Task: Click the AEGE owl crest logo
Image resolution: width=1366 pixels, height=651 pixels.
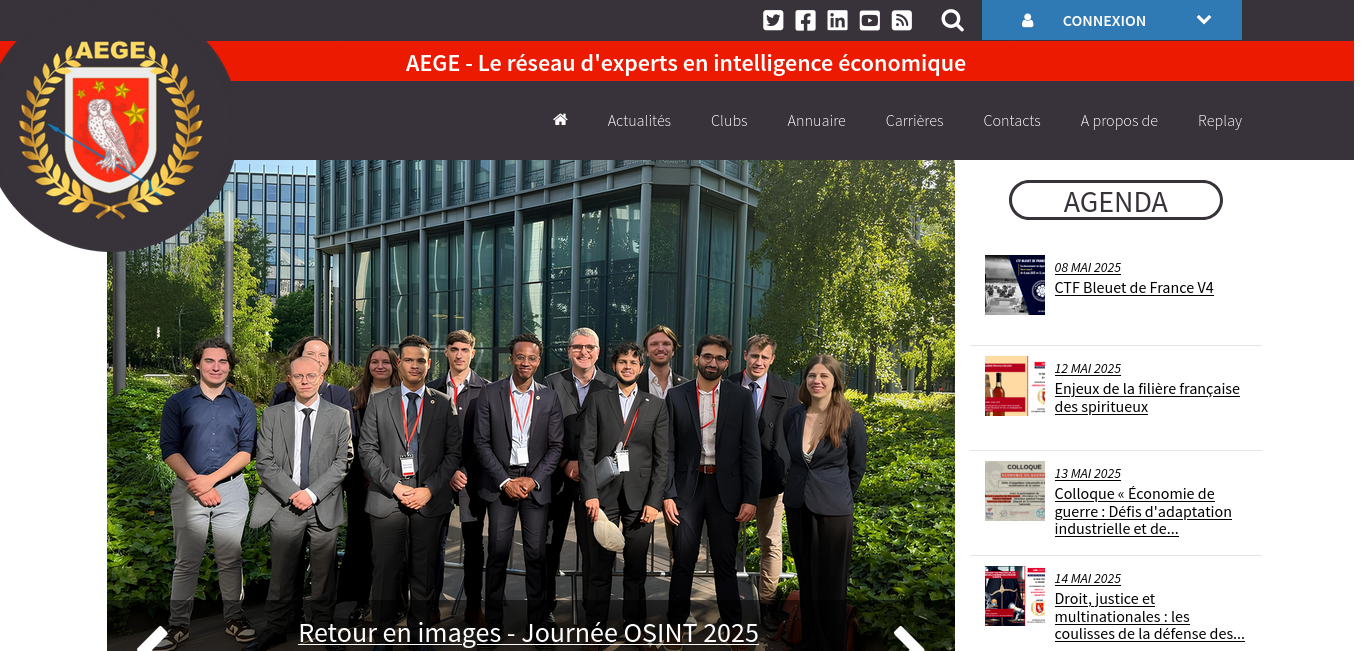Action: (x=110, y=128)
